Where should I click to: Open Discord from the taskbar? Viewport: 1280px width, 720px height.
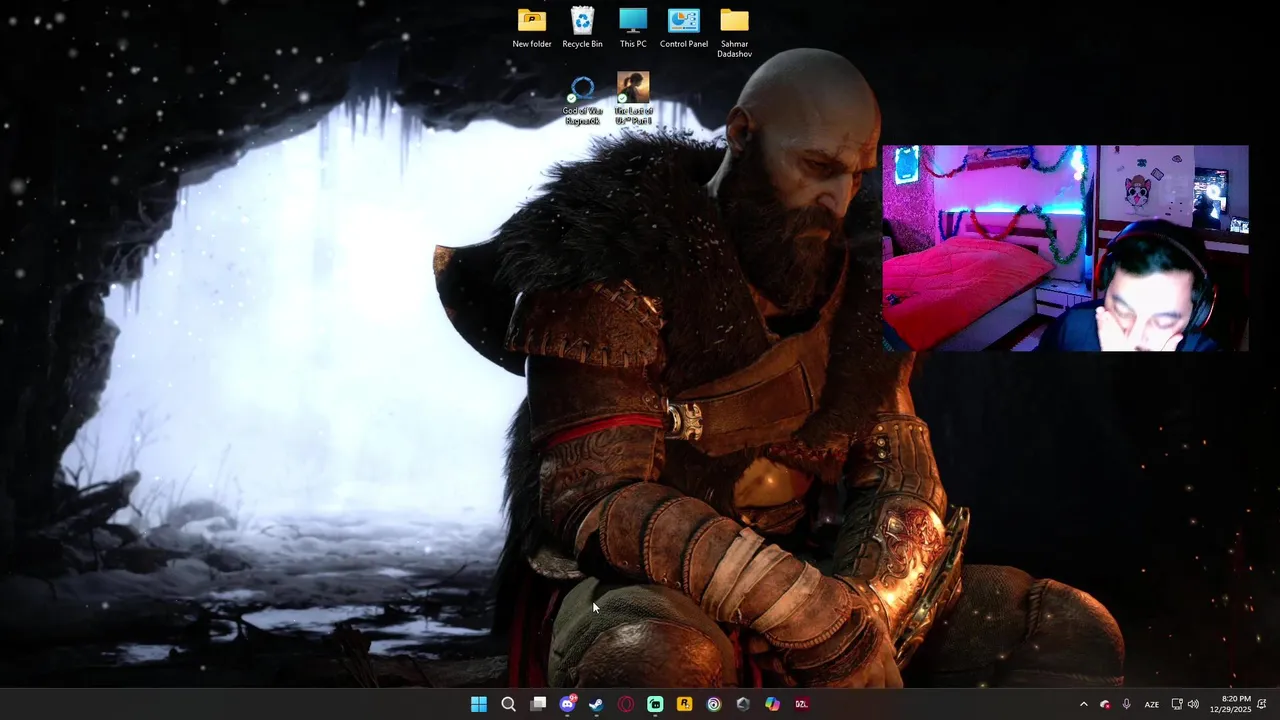pos(567,704)
